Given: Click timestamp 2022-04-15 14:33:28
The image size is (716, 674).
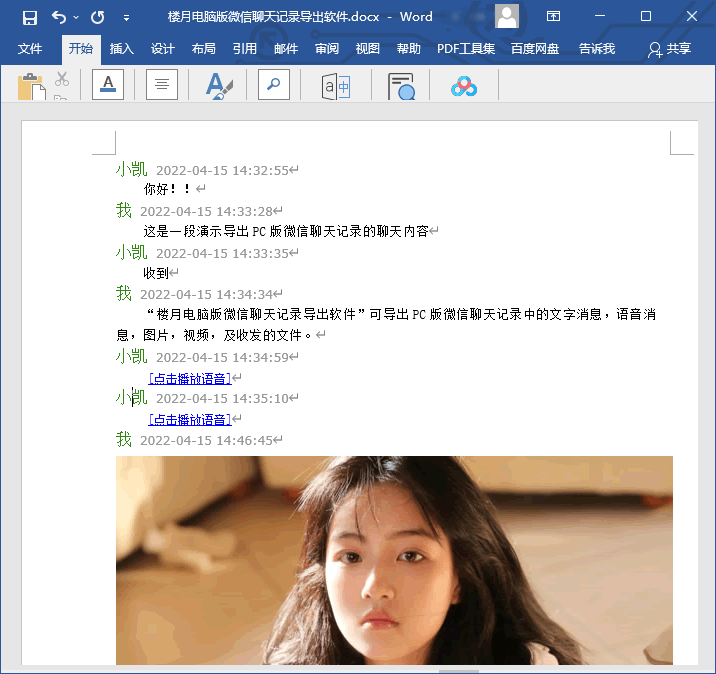Looking at the screenshot, I should coord(206,211).
